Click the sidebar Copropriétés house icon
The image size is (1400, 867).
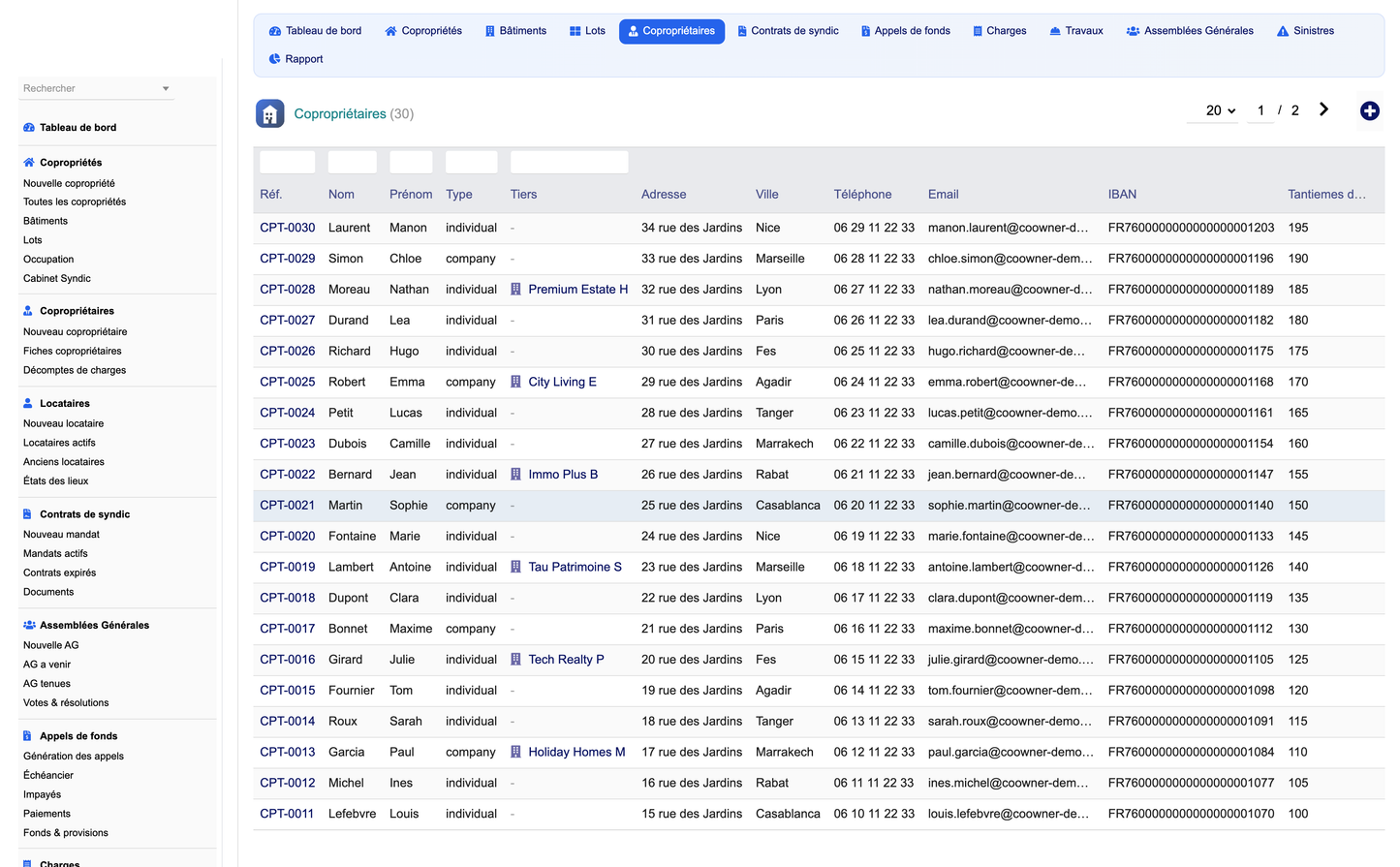point(29,163)
